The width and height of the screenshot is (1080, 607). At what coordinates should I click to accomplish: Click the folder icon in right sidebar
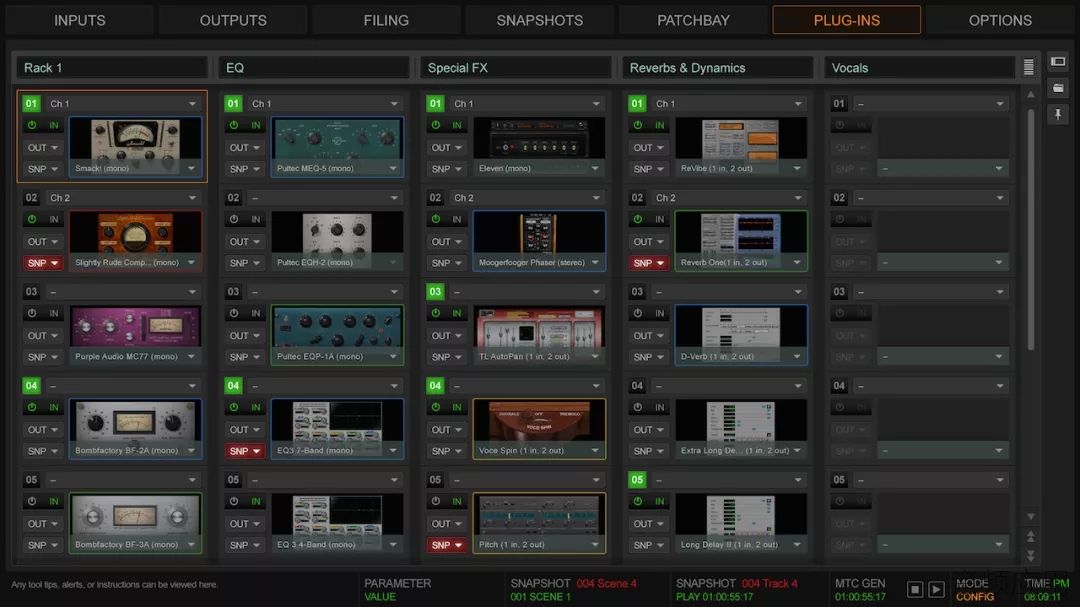[x=1058, y=88]
